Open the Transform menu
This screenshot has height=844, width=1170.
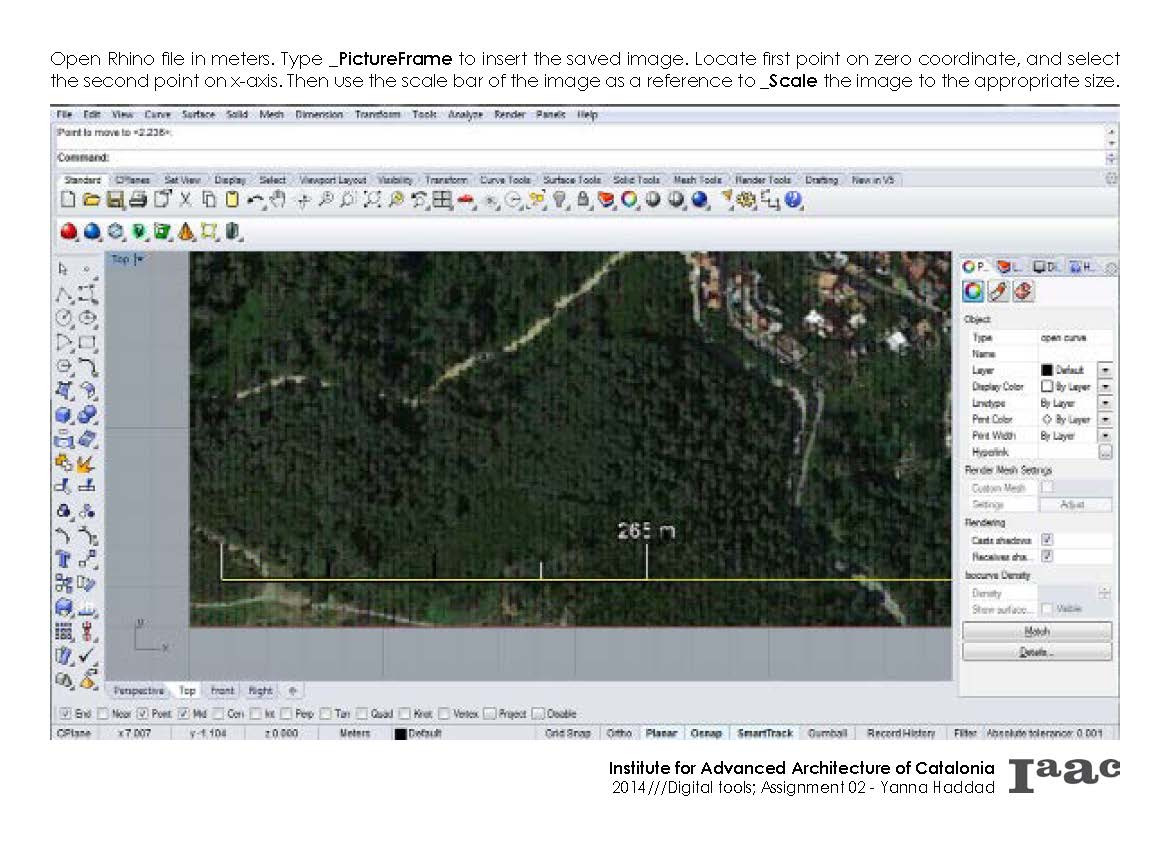click(376, 115)
